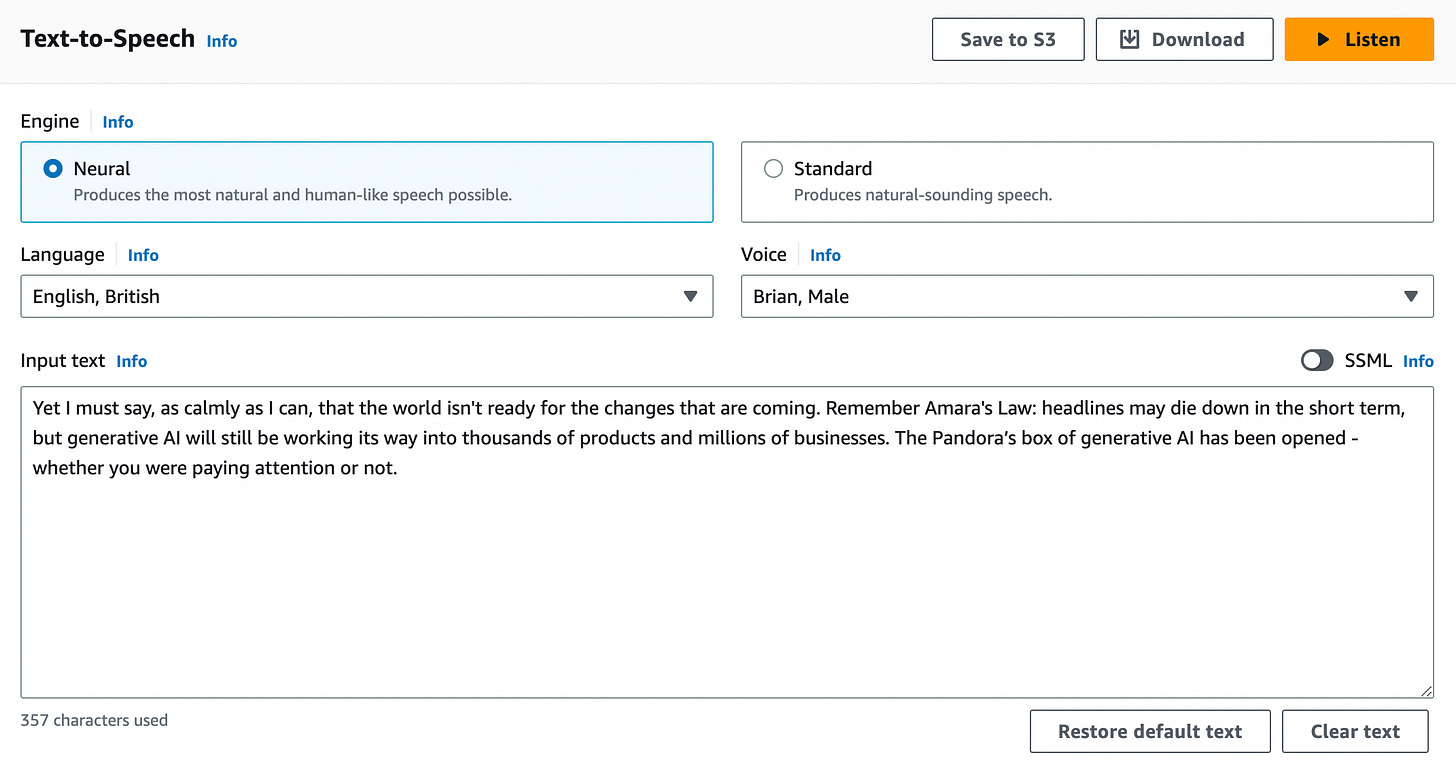Open Info link beside Input text label
The height and width of the screenshot is (776, 1456).
click(132, 361)
